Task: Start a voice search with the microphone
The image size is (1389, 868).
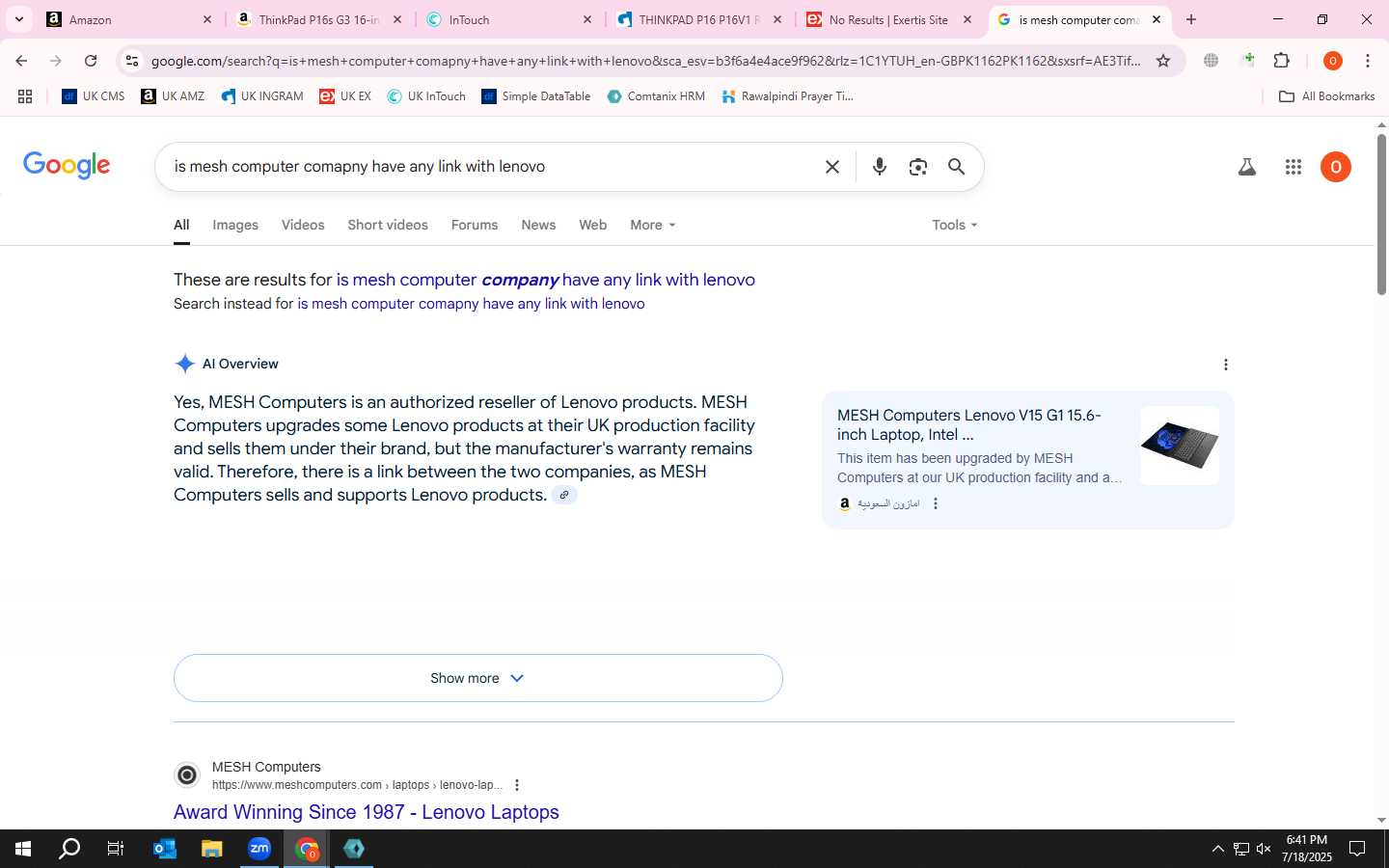Action: (879, 167)
